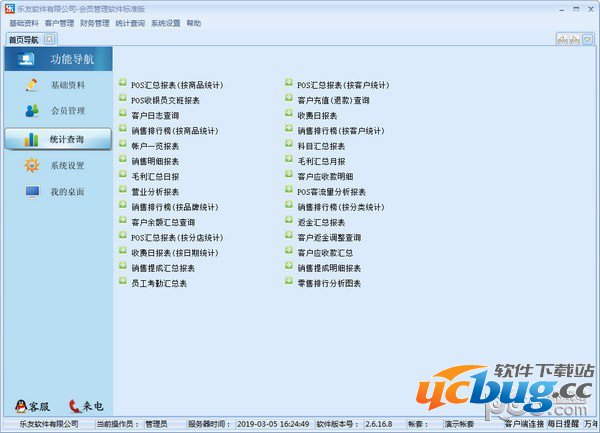Viewport: 600px width, 433px height.
Task: Click the 我的桌面 sidebar monitor icon
Action: pyautogui.click(x=32, y=192)
